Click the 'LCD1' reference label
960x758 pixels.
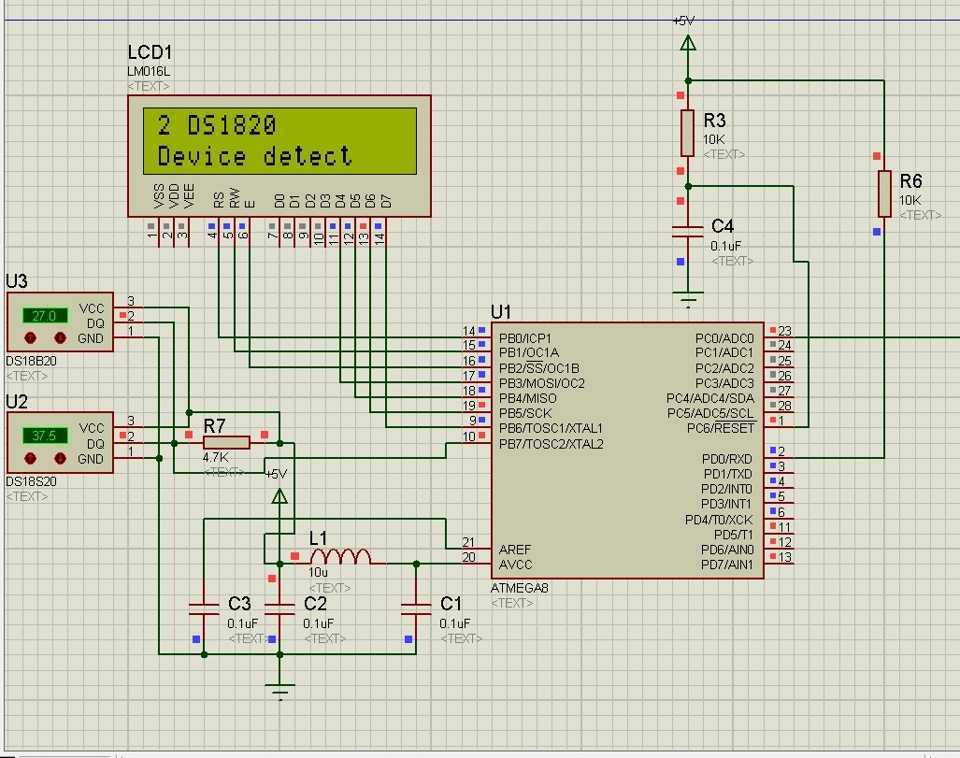click(x=150, y=52)
